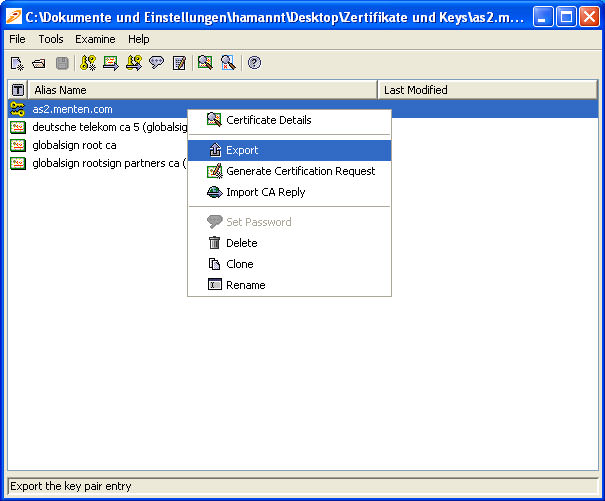Open the Keystore Report toolbar icon

(179, 63)
